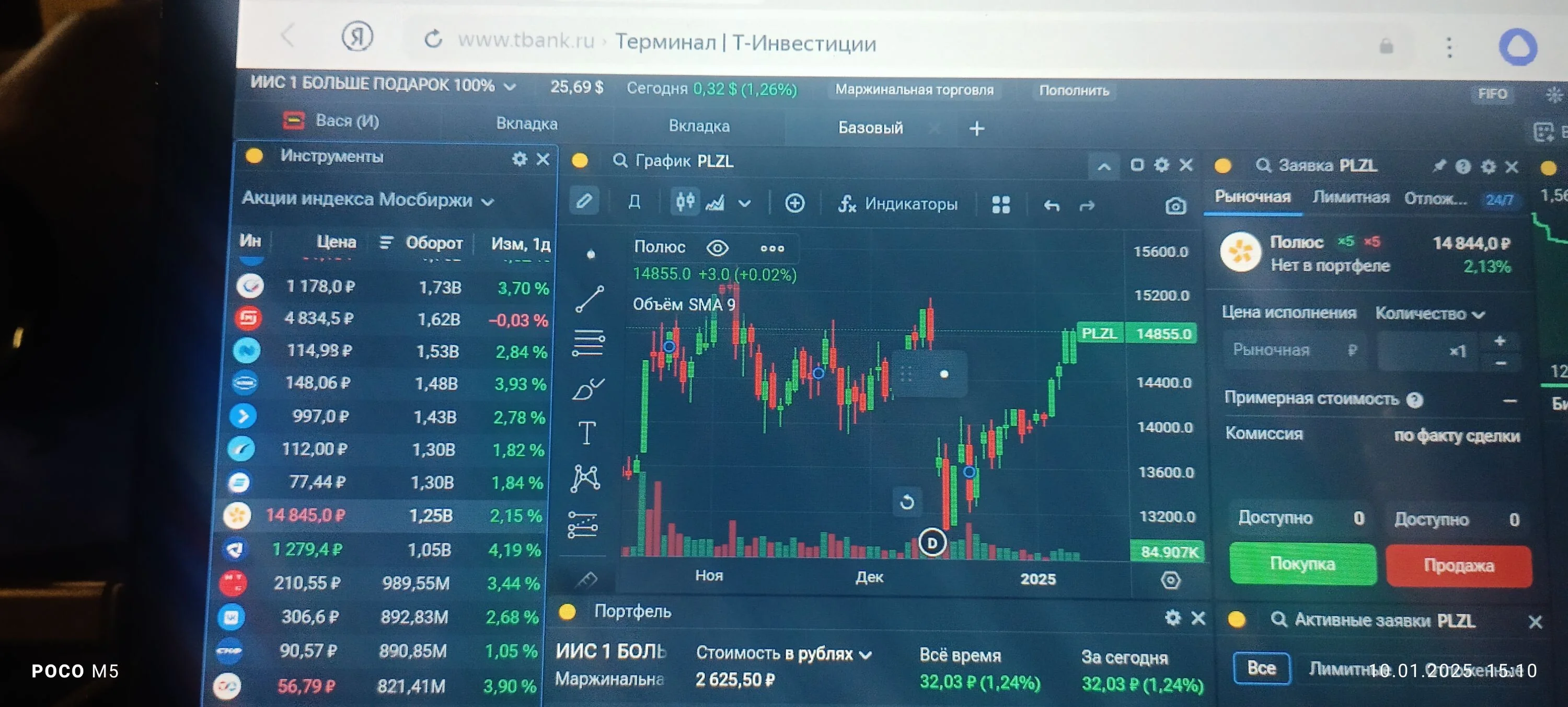Viewport: 1568px width, 707px height.
Task: Reload the page in the browser
Action: 433,39
